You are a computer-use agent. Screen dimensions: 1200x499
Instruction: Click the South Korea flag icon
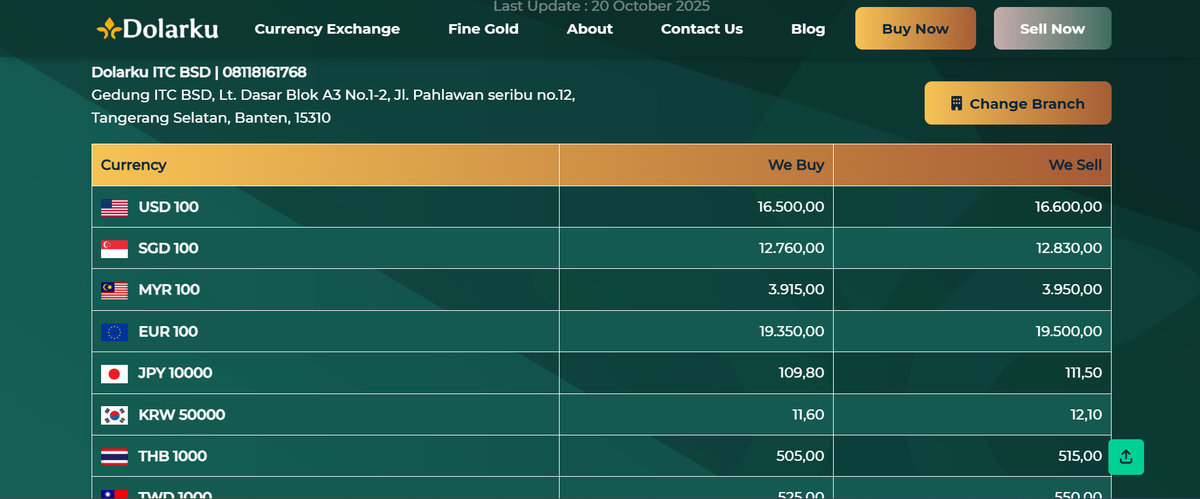[x=114, y=415]
